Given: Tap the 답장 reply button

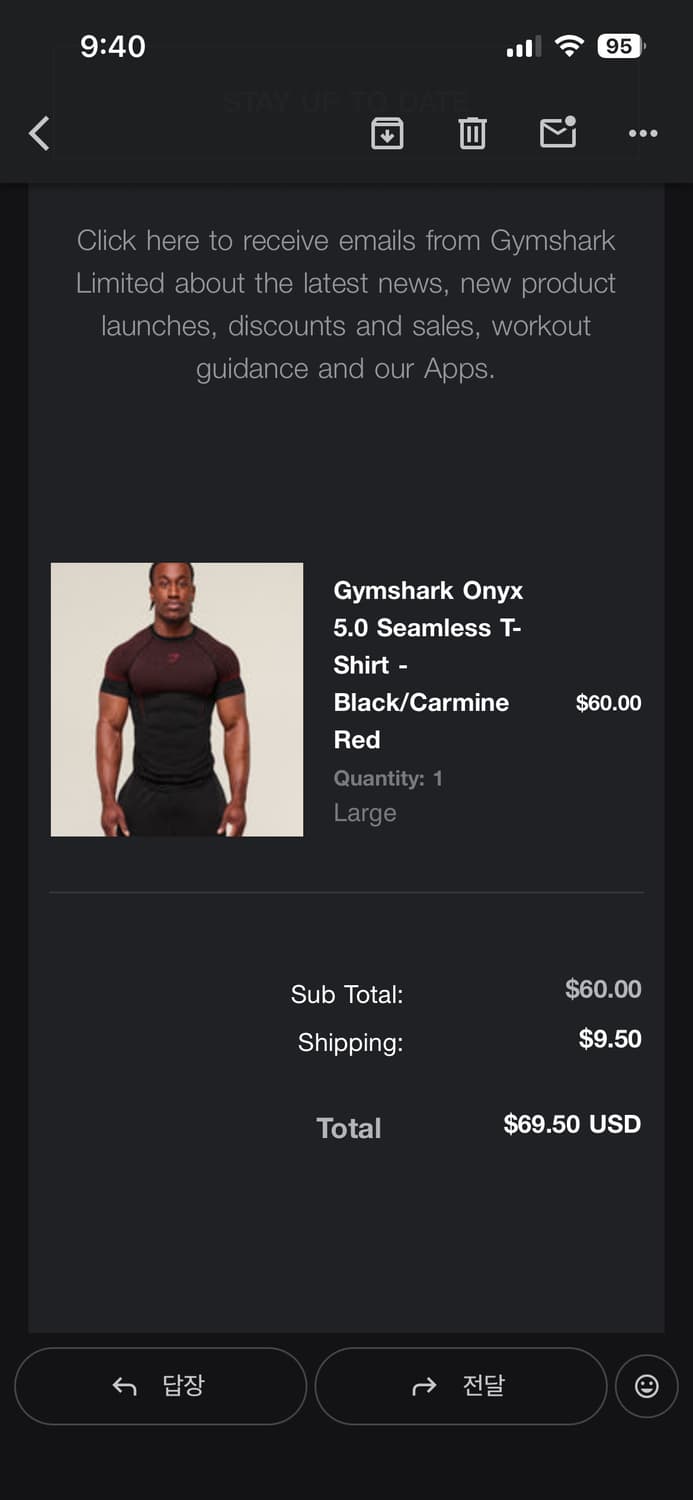Looking at the screenshot, I should 160,1385.
